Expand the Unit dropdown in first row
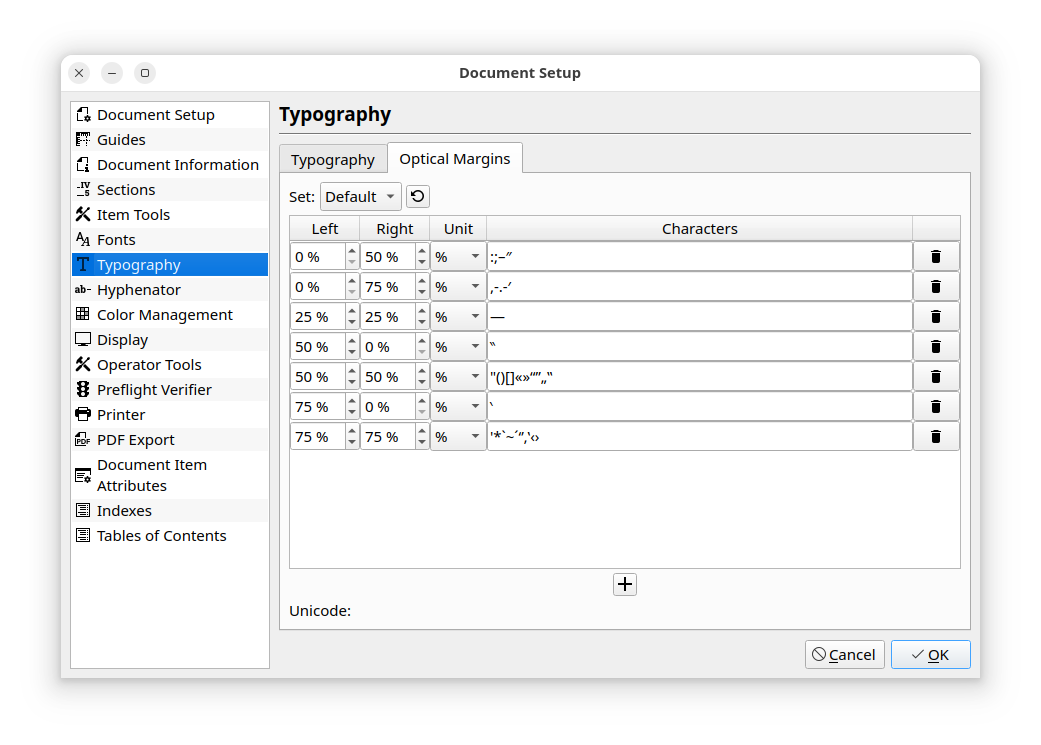The height and width of the screenshot is (745, 1041). point(458,257)
